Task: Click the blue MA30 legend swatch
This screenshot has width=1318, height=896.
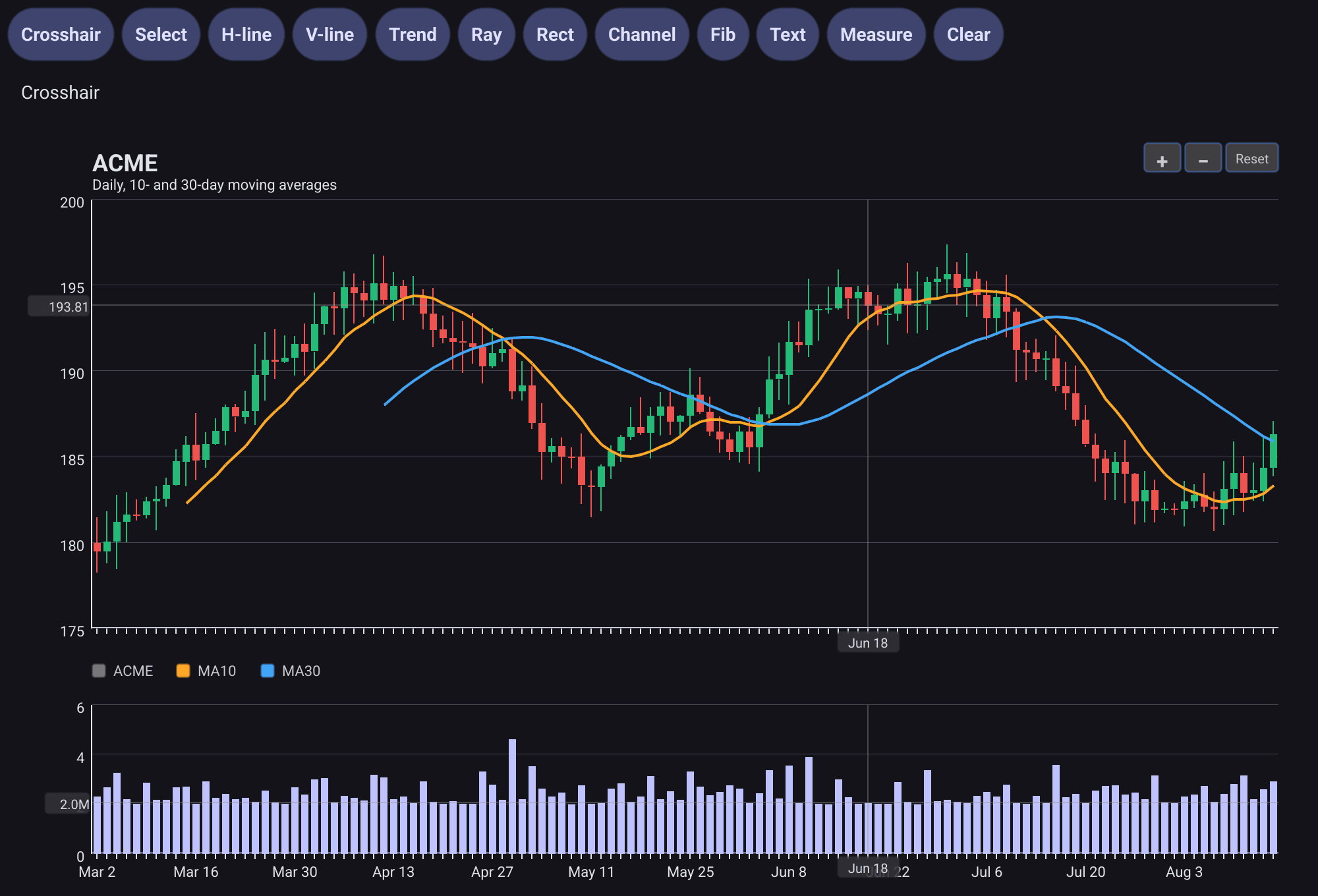Action: click(268, 671)
